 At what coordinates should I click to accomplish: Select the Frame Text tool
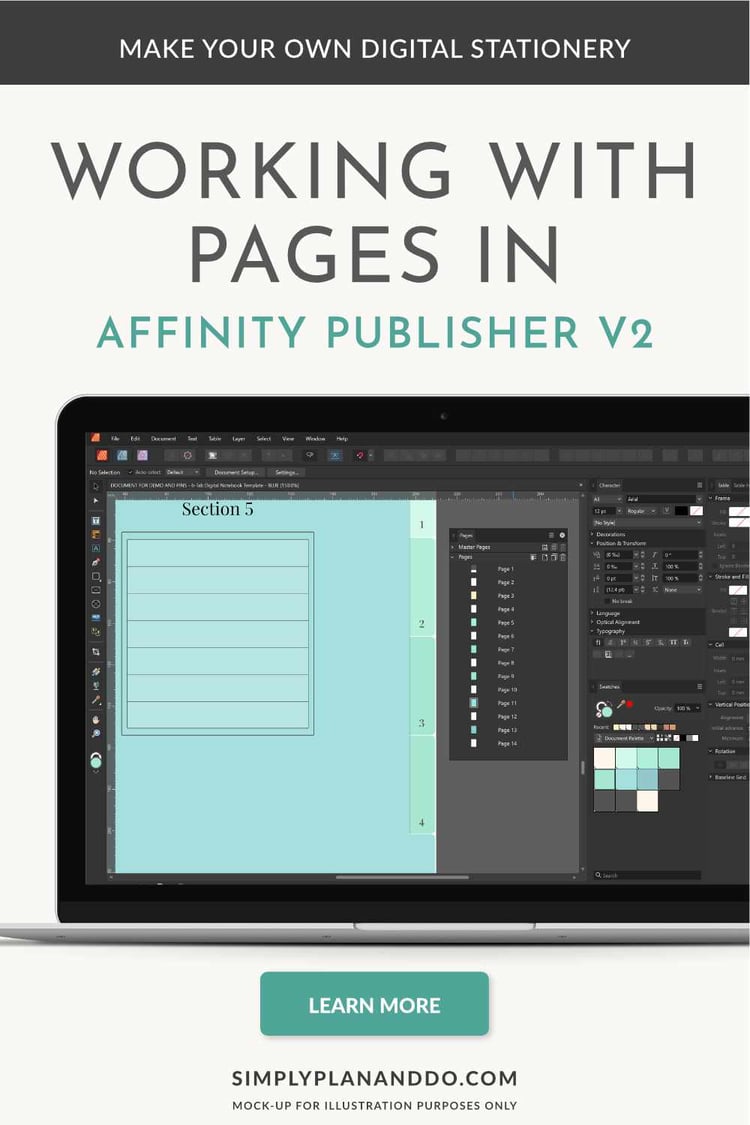(x=95, y=520)
